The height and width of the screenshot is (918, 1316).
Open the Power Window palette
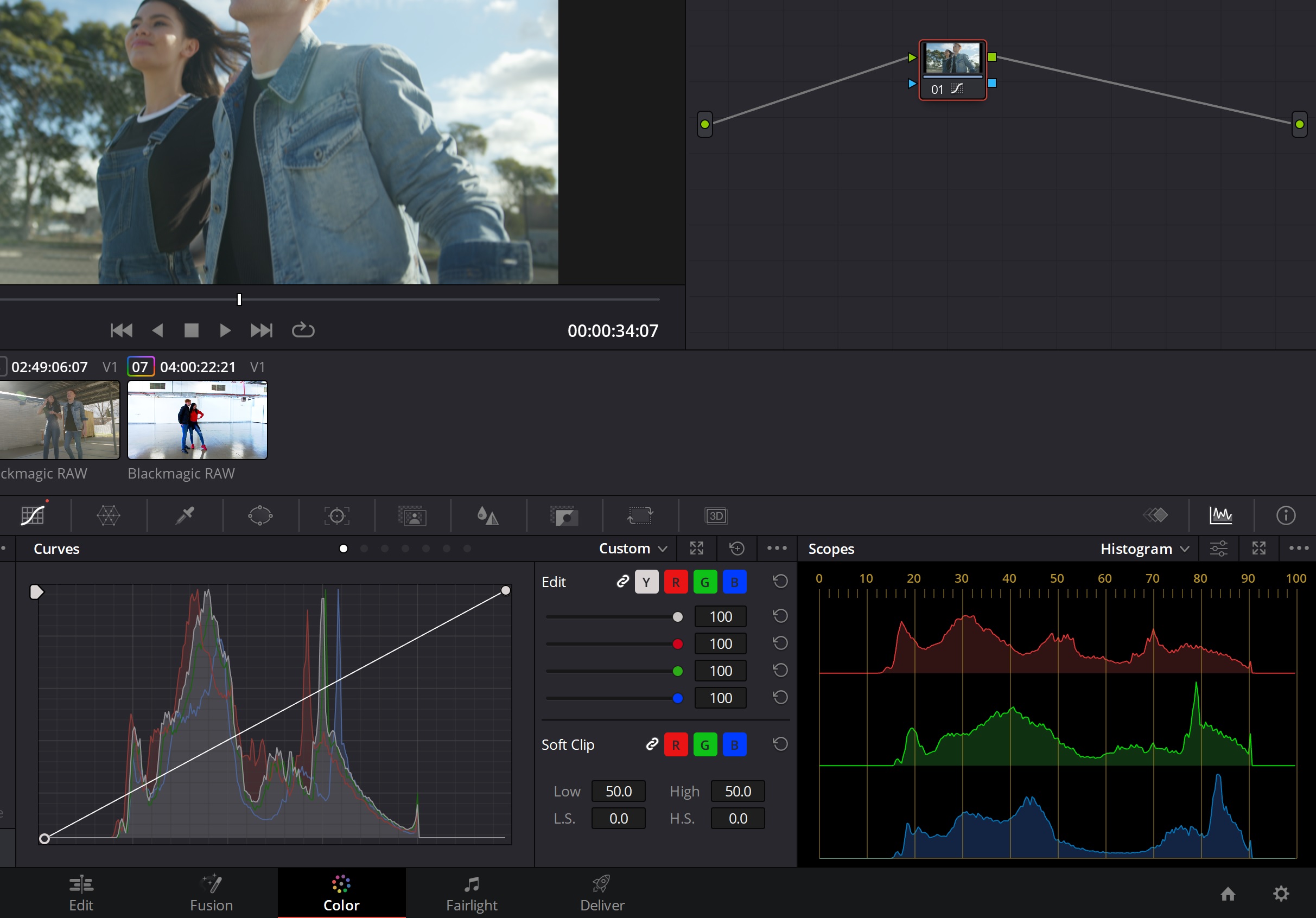coord(260,515)
